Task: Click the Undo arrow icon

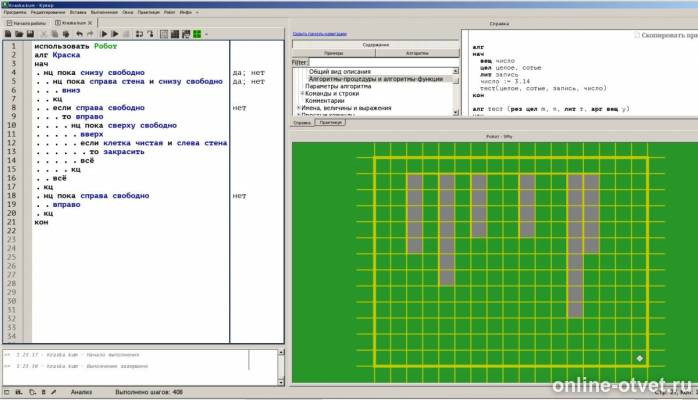Action: [x=79, y=34]
